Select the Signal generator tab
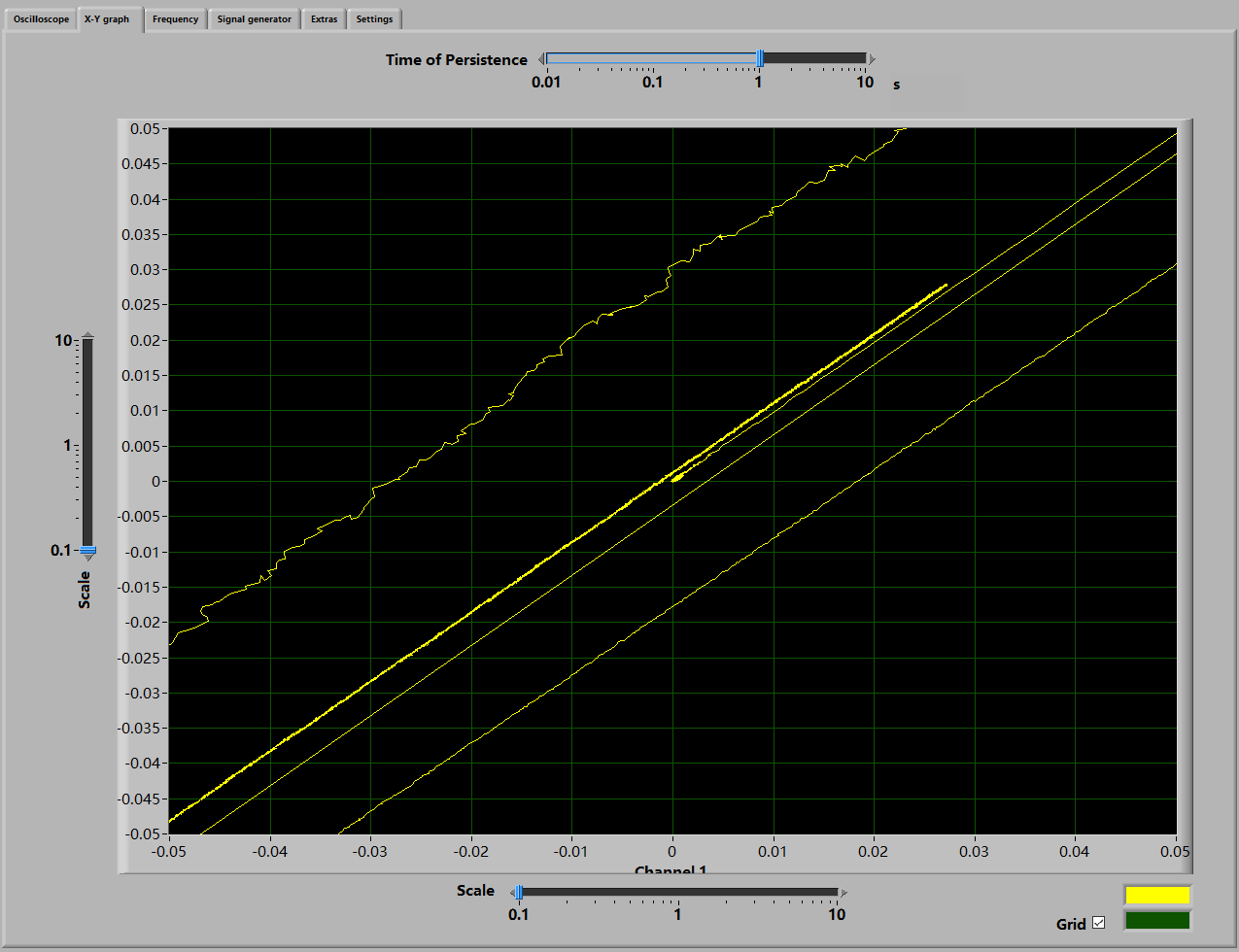 click(x=254, y=19)
